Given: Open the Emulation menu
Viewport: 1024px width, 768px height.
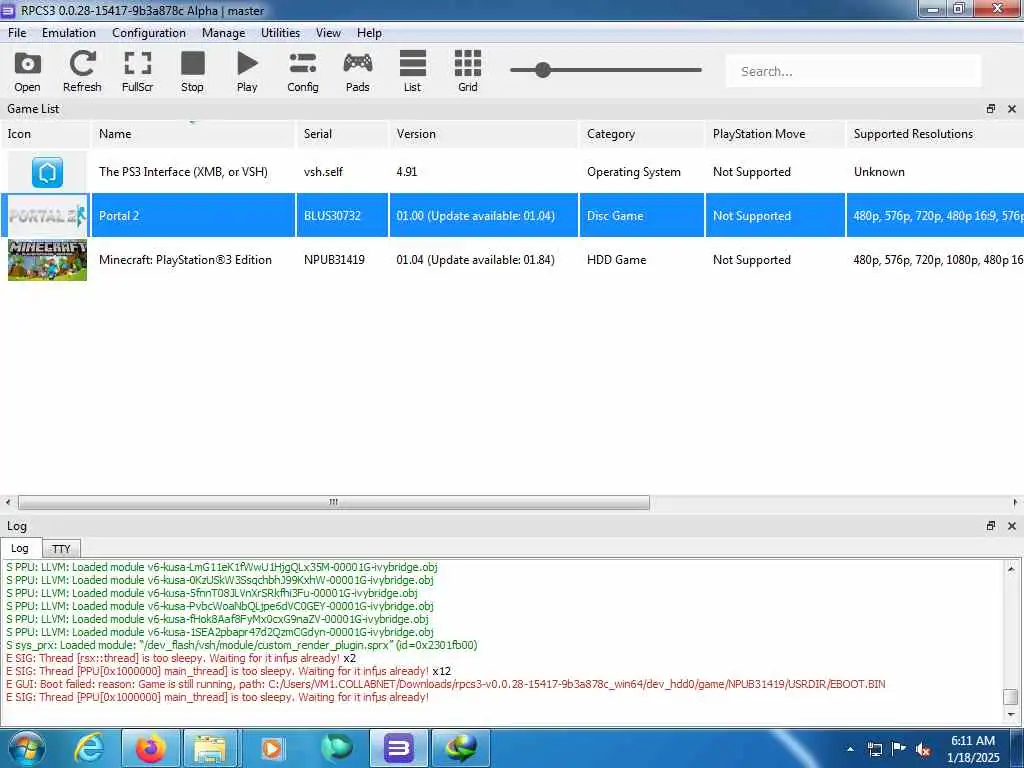Looking at the screenshot, I should point(69,33).
